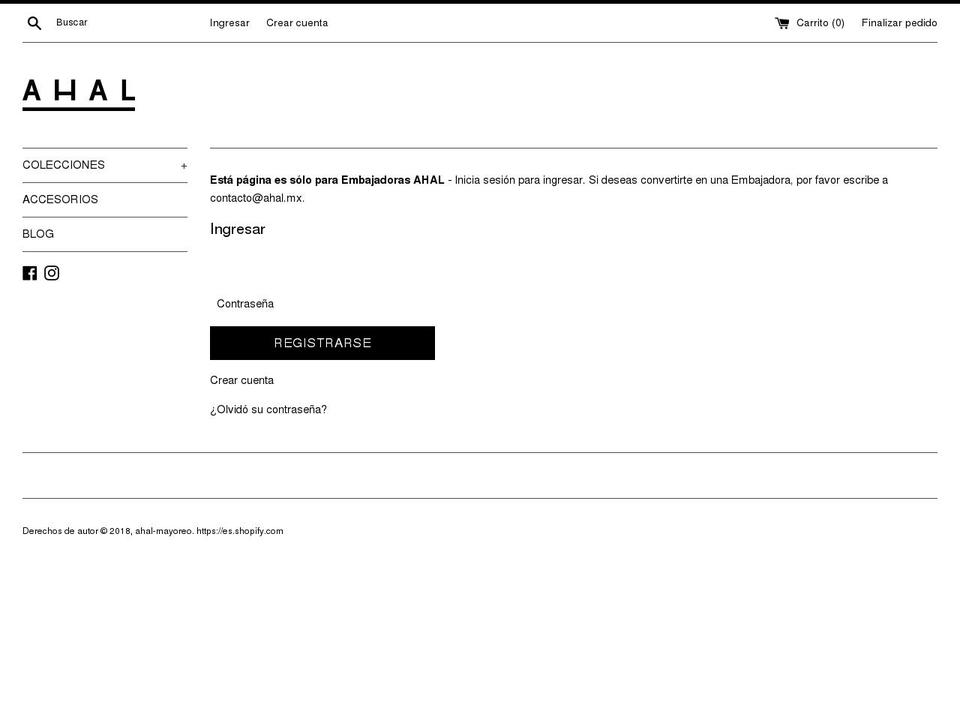
Task: Open the AHAL Instagram icon
Action: coord(51,273)
